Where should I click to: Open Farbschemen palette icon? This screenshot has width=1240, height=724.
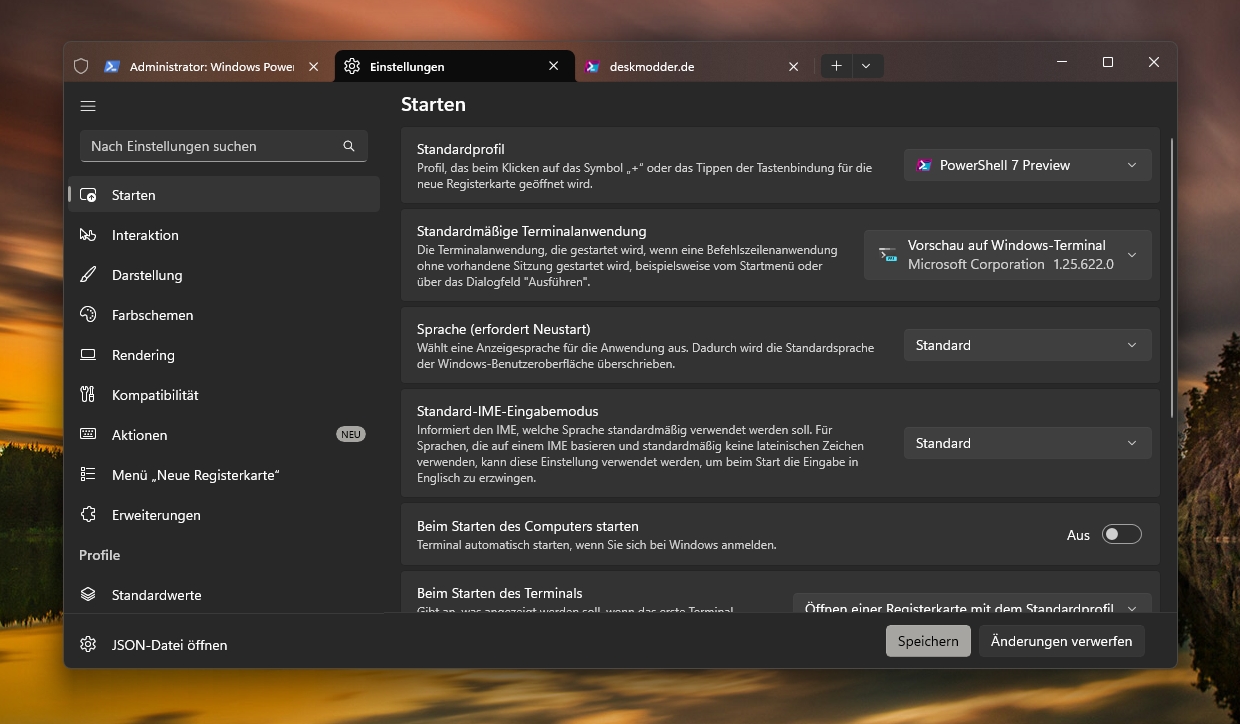[88, 315]
